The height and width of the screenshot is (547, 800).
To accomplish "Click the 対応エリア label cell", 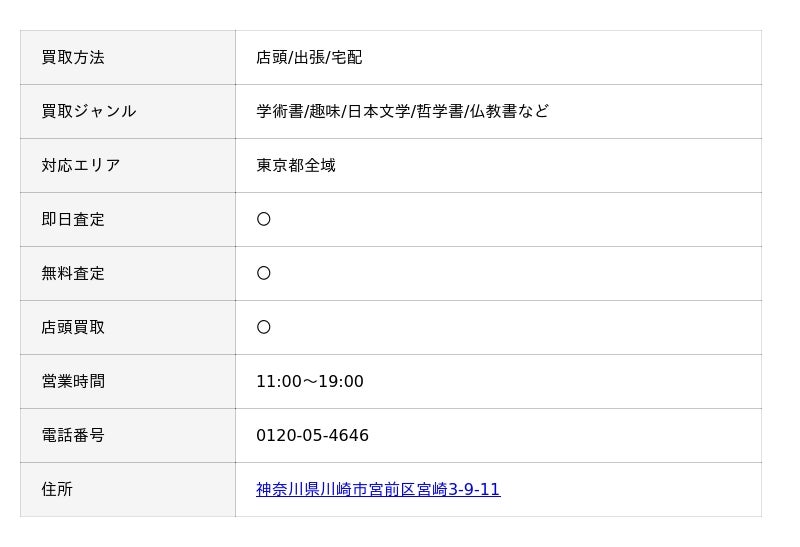I will pyautogui.click(x=128, y=166).
